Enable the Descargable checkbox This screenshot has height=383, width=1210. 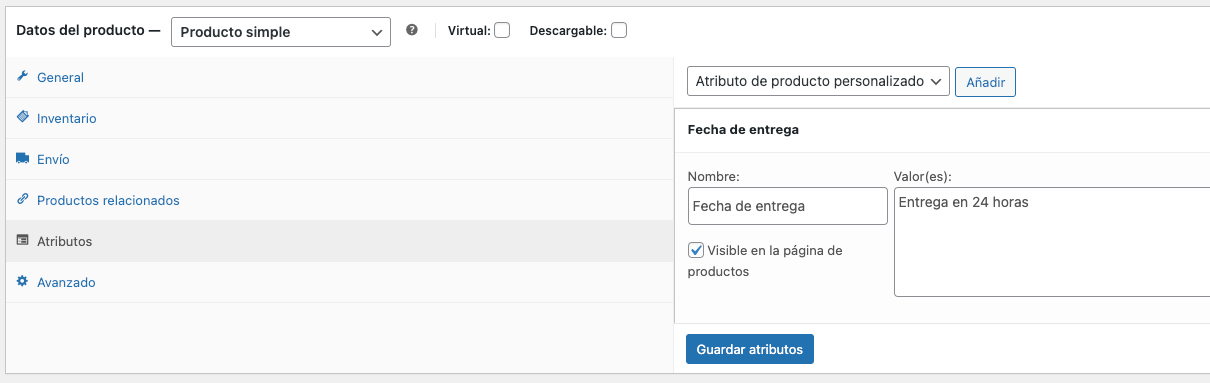(619, 30)
